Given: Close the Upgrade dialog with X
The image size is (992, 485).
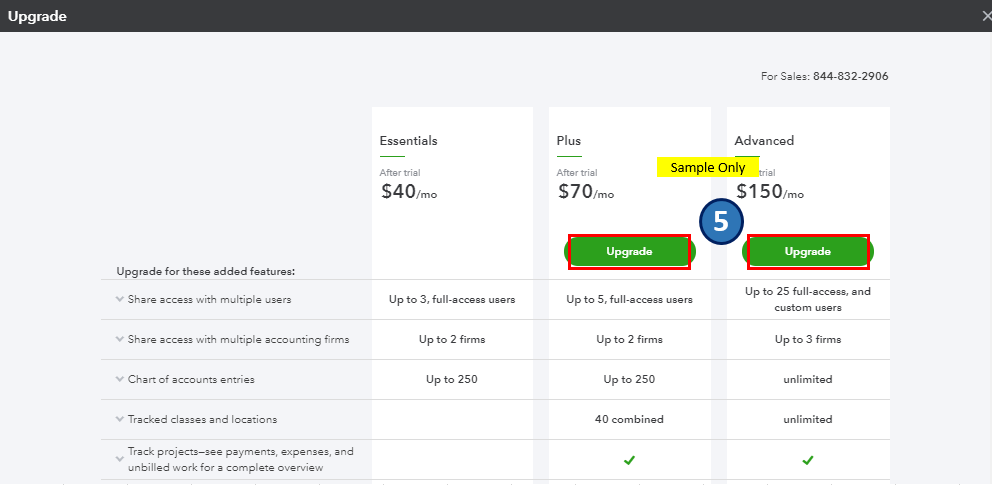Looking at the screenshot, I should [x=985, y=16].
